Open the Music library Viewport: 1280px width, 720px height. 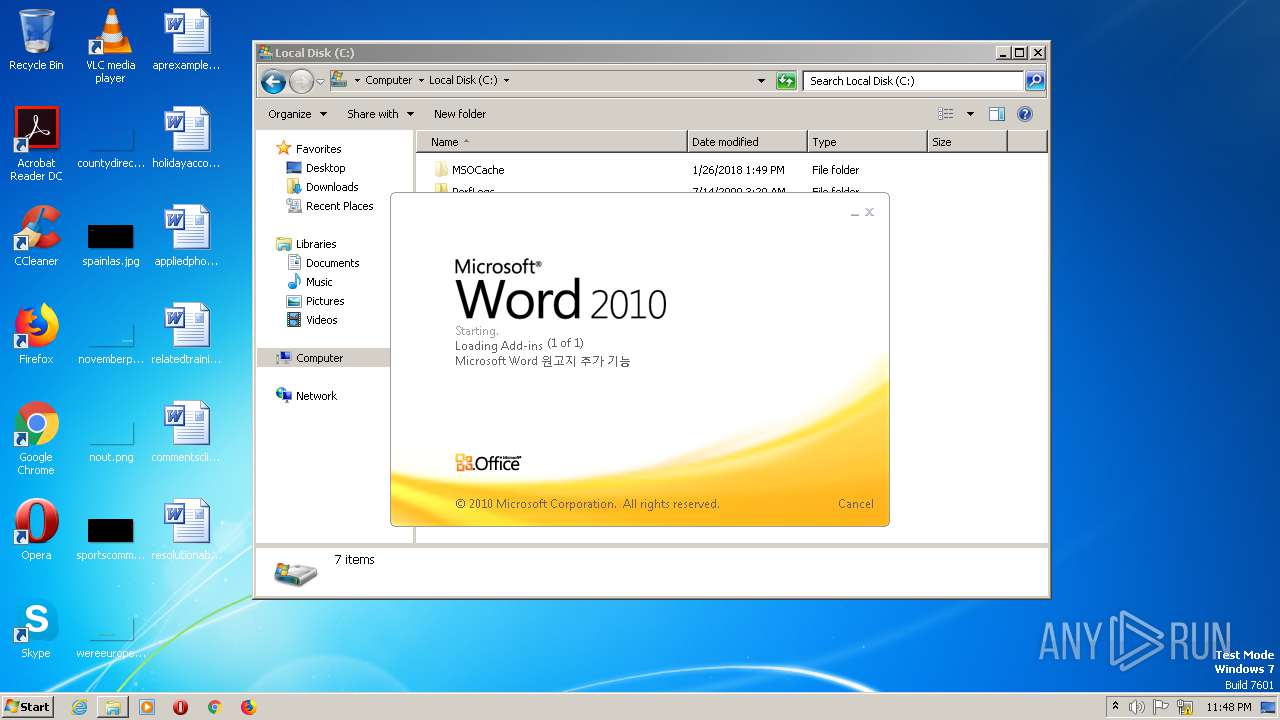click(x=310, y=282)
